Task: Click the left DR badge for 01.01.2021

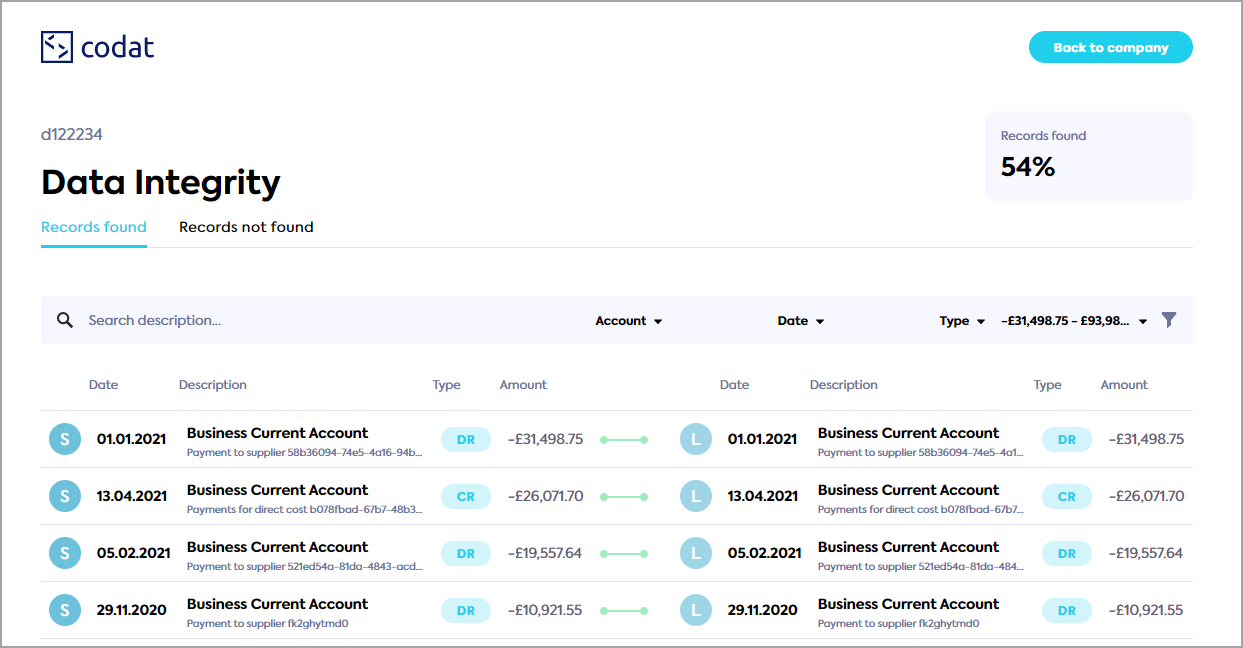Action: pos(466,440)
